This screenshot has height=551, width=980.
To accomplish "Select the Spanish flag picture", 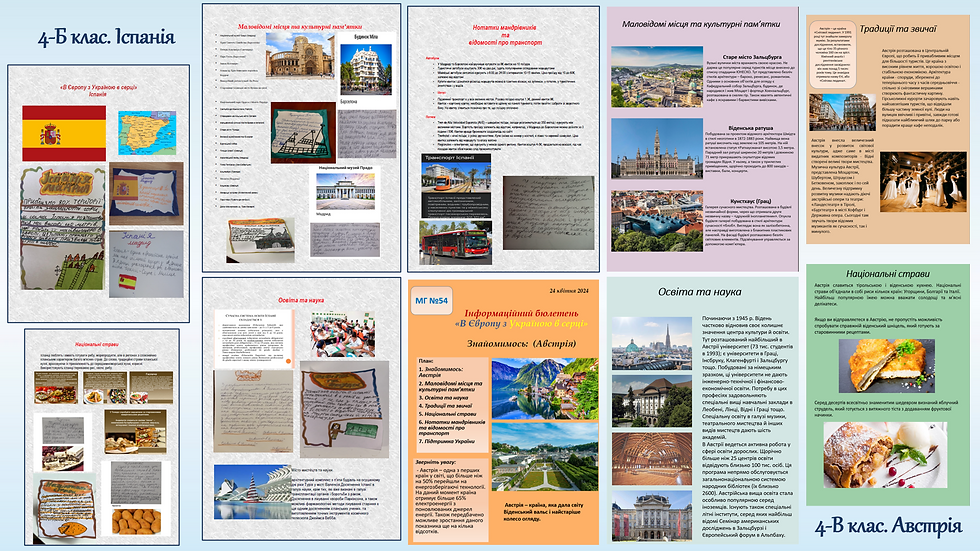I will [x=64, y=133].
